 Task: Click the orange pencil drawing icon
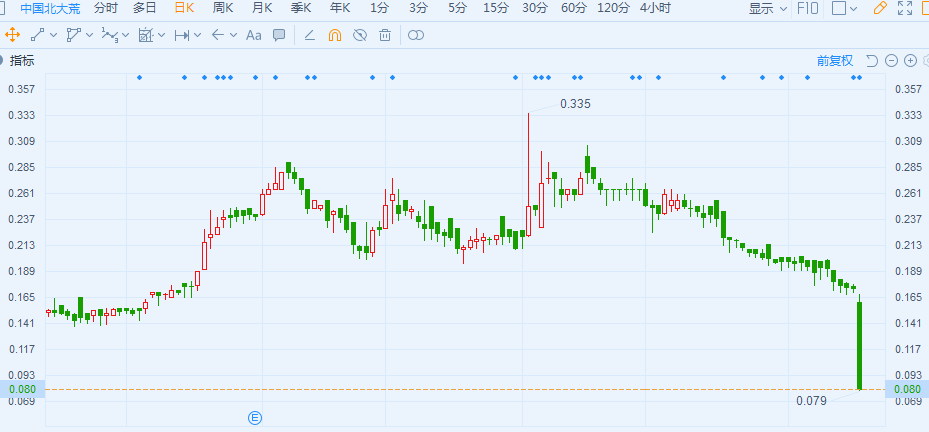tap(880, 9)
